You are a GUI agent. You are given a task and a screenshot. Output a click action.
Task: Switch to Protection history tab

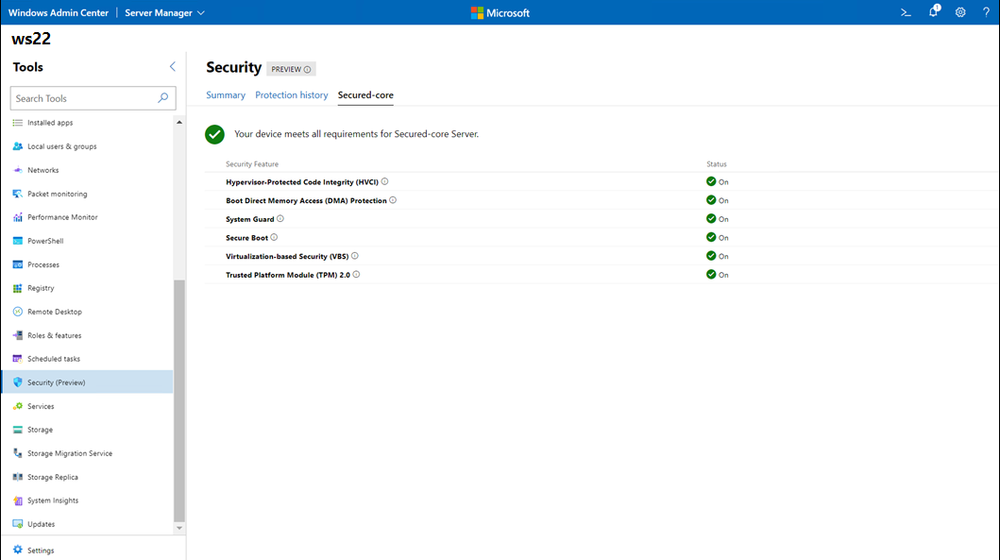(x=291, y=95)
